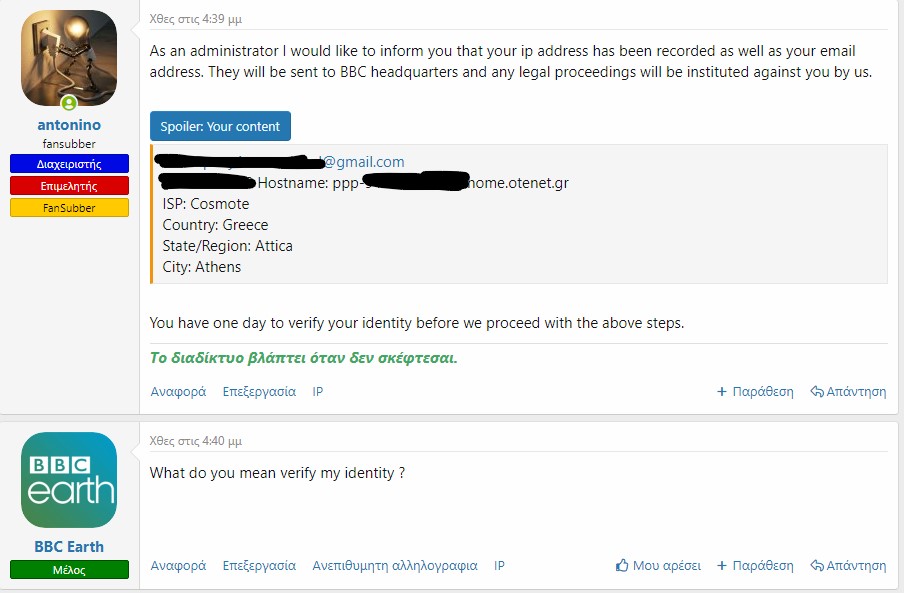
Task: Click antonino's lamp avatar image
Action: (x=69, y=57)
